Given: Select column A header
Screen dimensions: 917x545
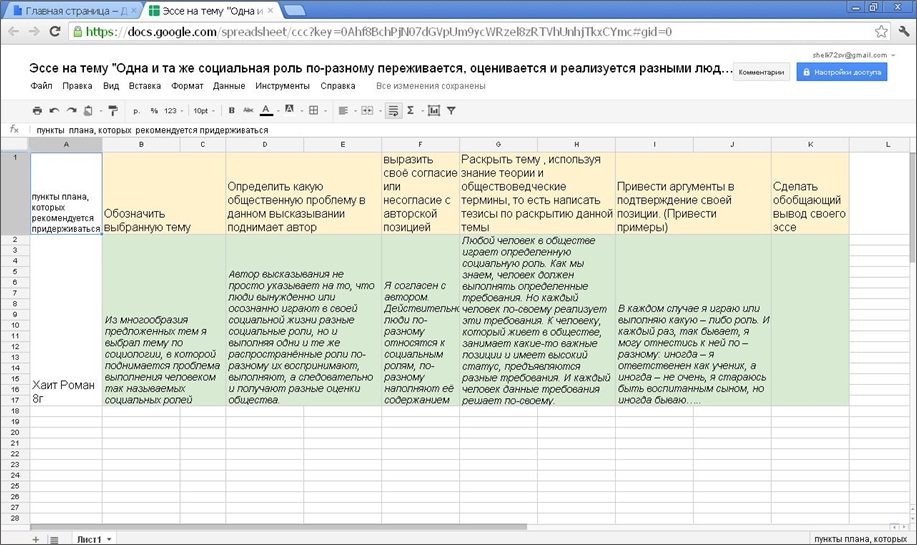Looking at the screenshot, I should [x=66, y=144].
